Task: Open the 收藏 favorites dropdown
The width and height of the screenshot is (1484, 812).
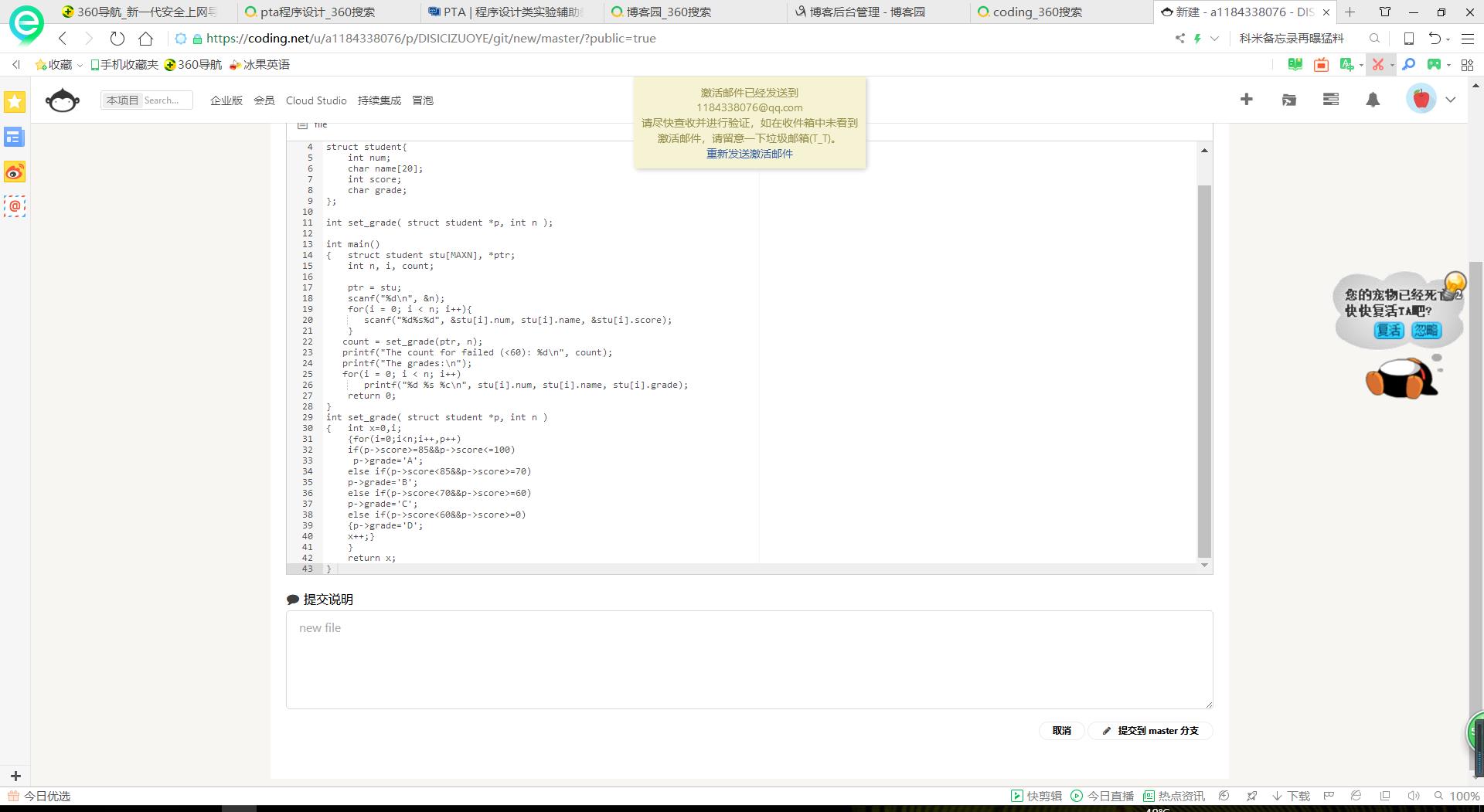Action: (x=59, y=65)
